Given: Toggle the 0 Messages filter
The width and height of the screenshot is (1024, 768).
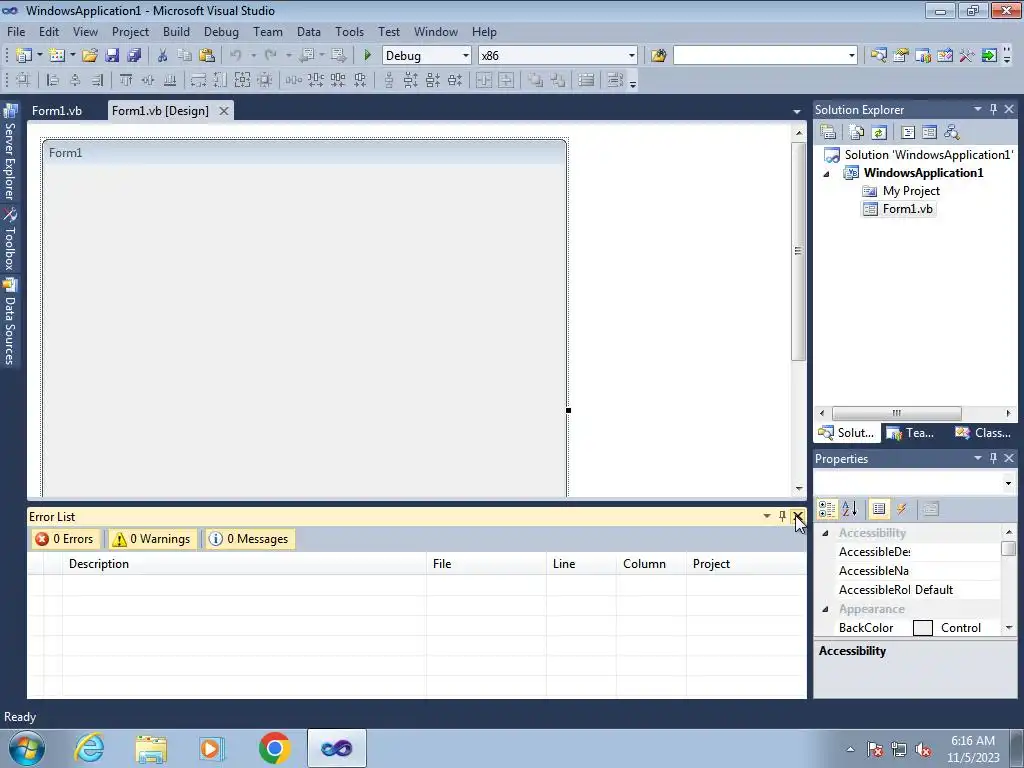Looking at the screenshot, I should tap(249, 539).
